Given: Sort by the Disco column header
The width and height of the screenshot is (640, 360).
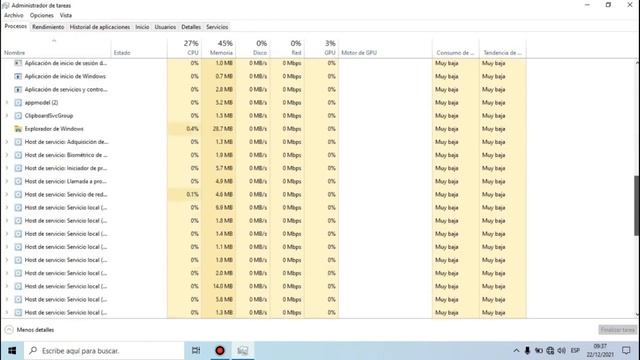Looking at the screenshot, I should click(x=253, y=48).
